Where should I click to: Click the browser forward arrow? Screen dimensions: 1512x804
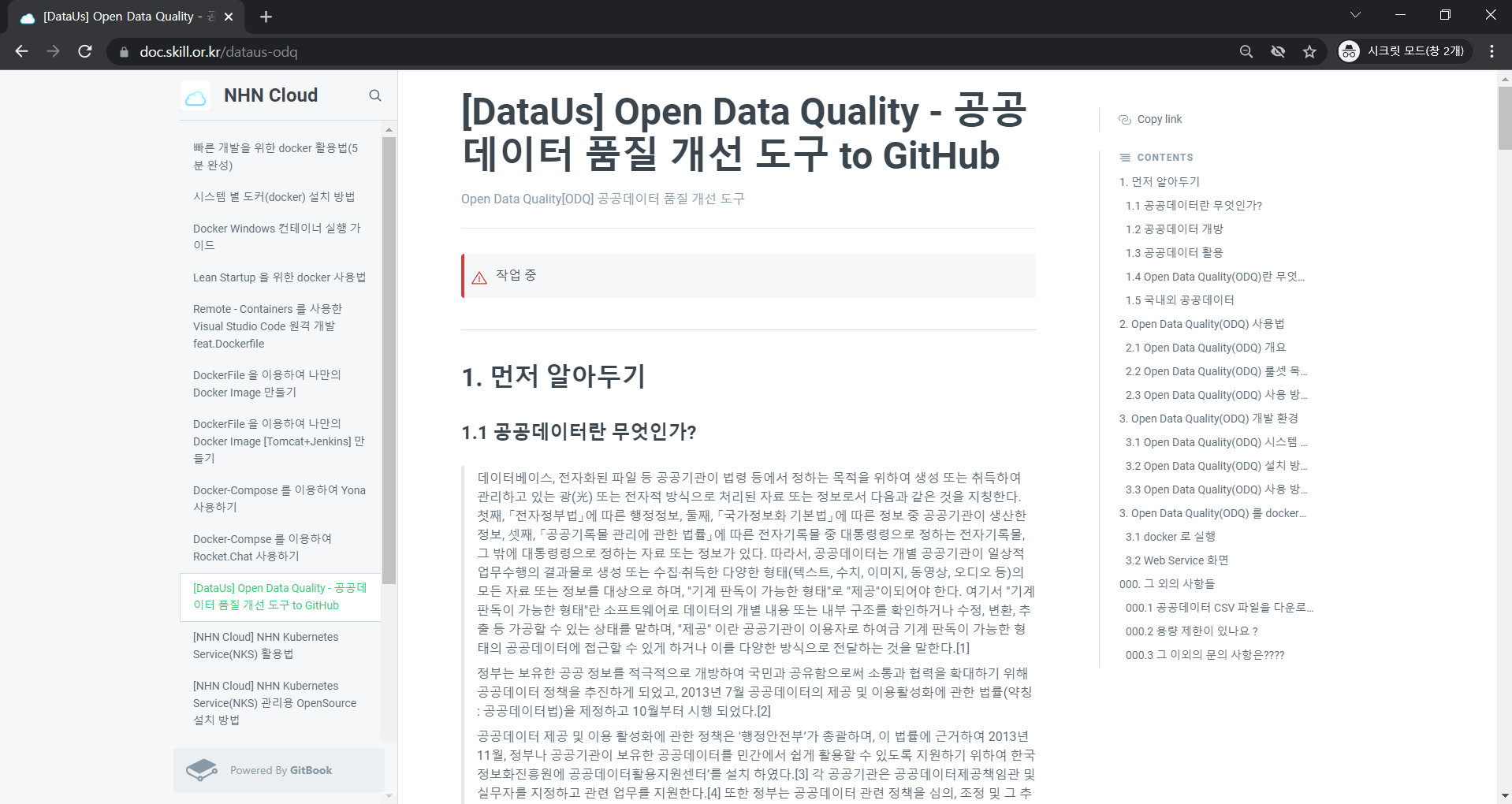tap(53, 51)
